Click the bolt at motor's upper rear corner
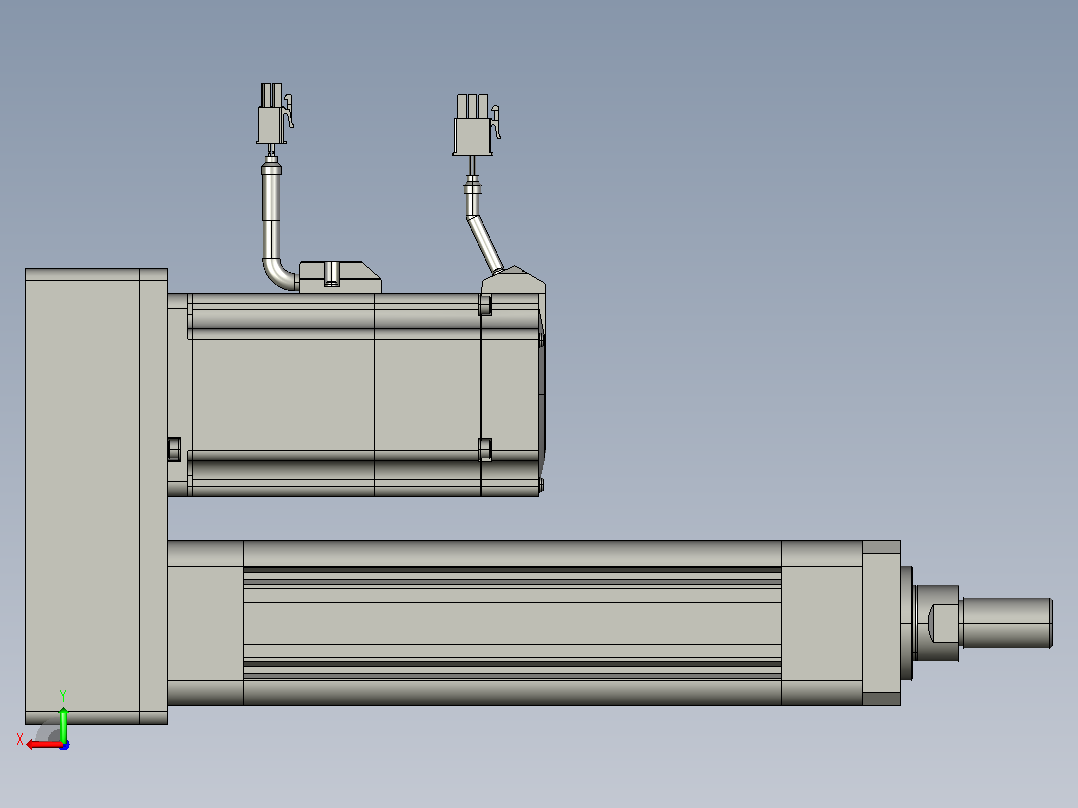Screen dimensions: 1078x808 [x=485, y=305]
